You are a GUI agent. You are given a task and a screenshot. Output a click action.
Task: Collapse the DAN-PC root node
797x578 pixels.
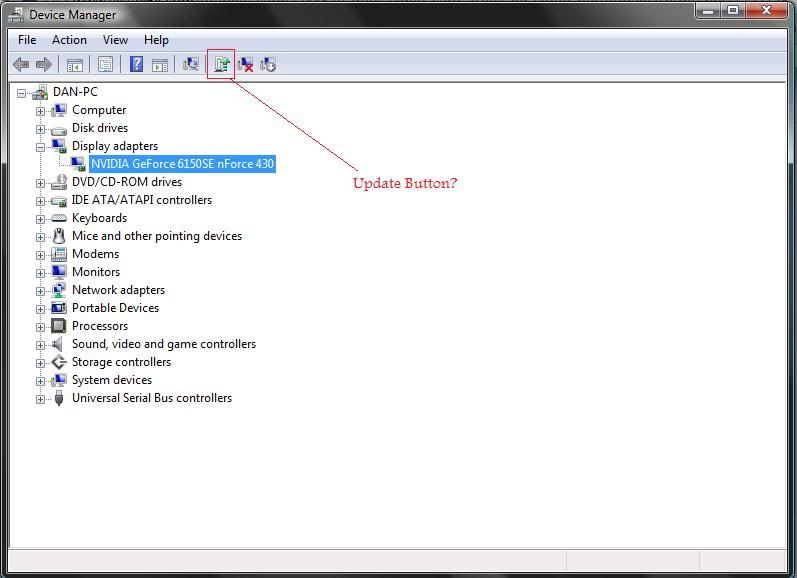pos(21,93)
